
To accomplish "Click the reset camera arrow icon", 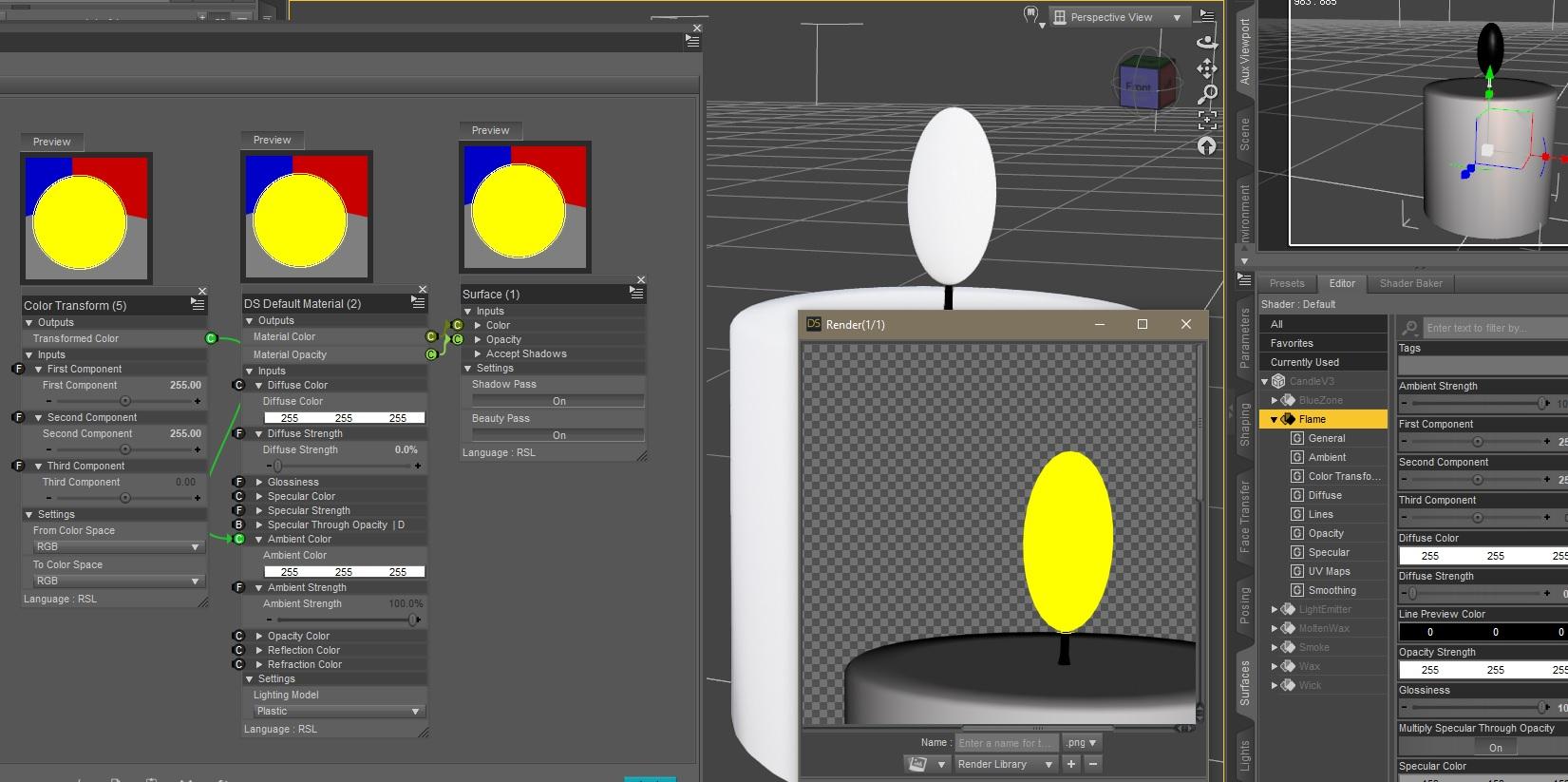I will 1207,145.
